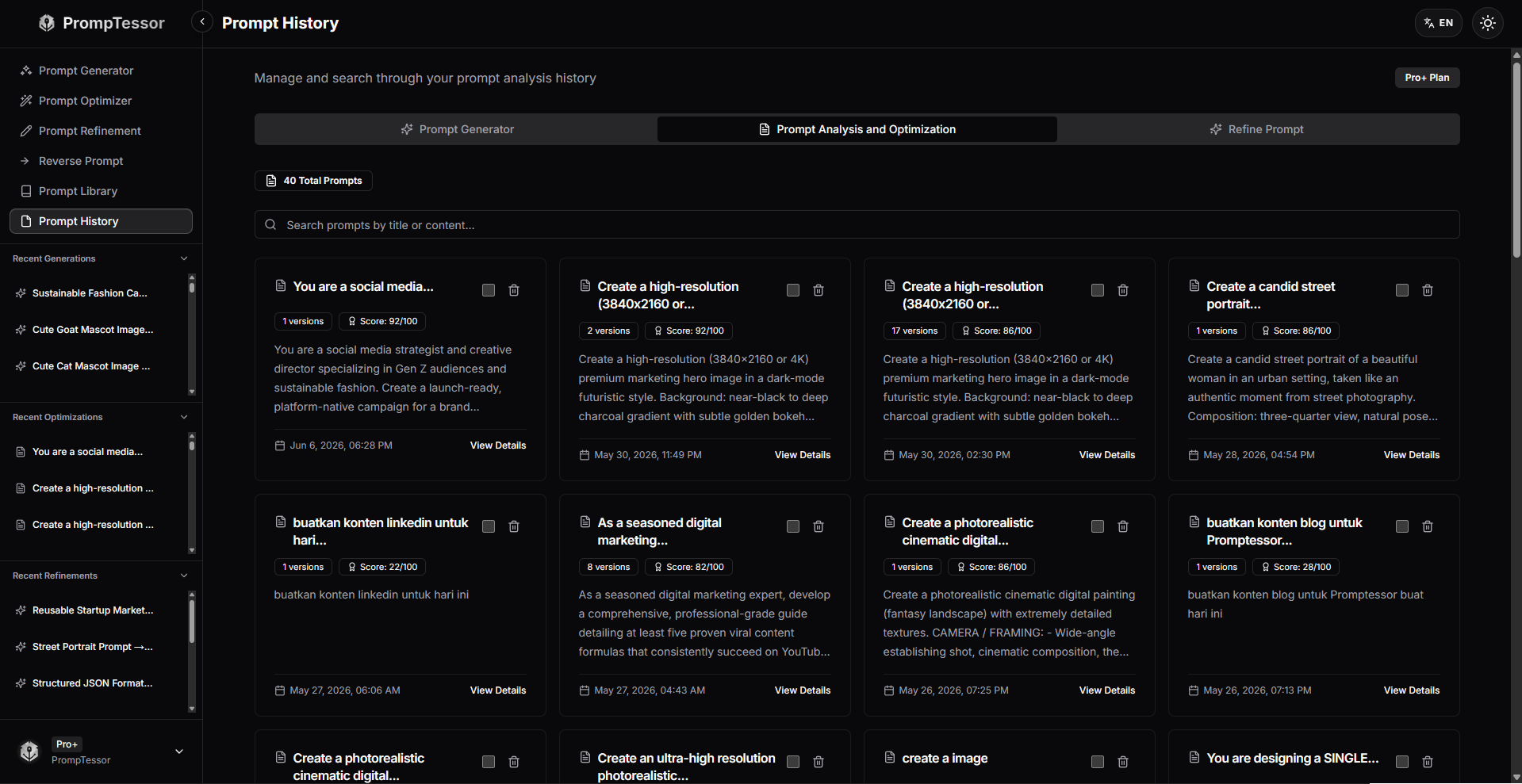The height and width of the screenshot is (784, 1522).
Task: Select checkbox on 2 versions high-resolution card
Action: 793,290
